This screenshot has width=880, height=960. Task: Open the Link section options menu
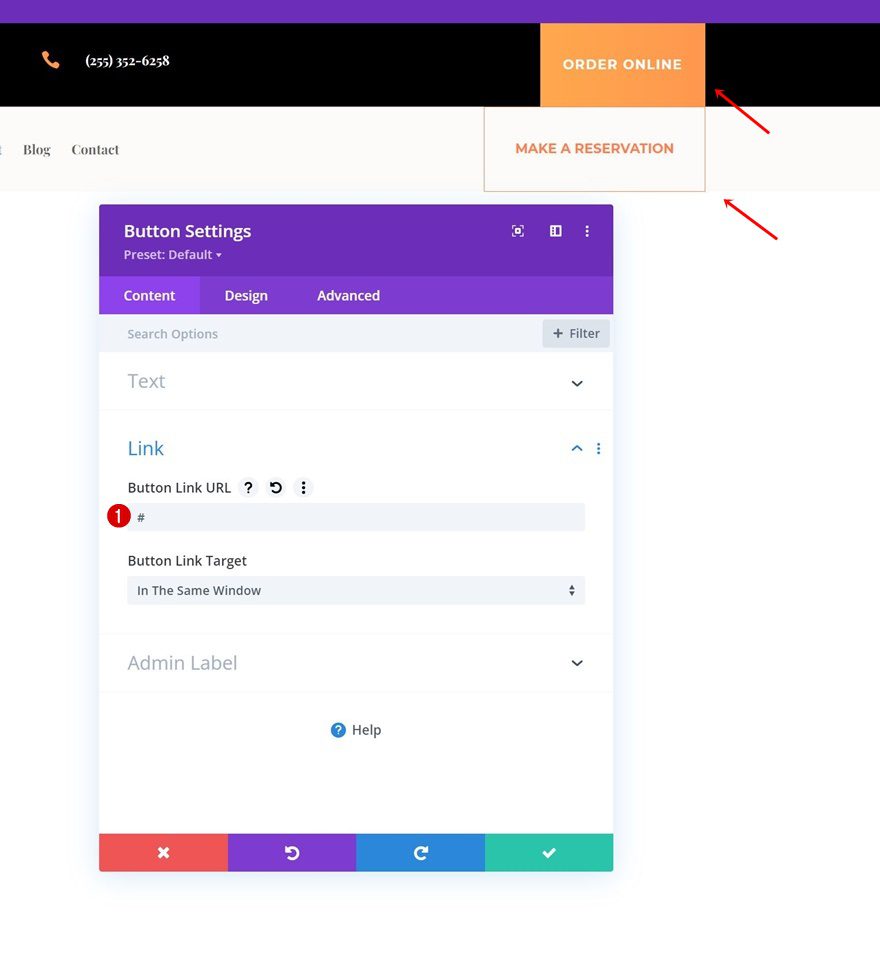[599, 449]
